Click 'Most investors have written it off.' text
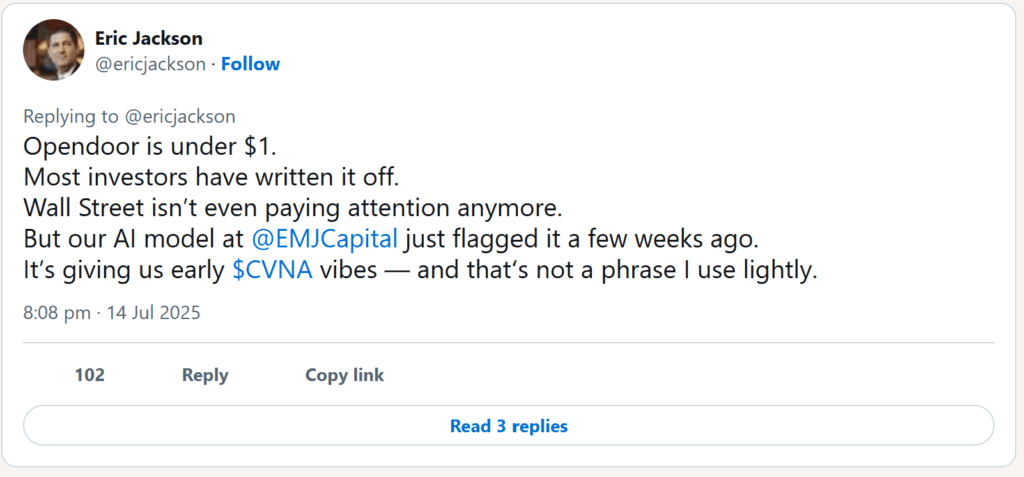Screen dimensions: 1024x477 (x=211, y=177)
